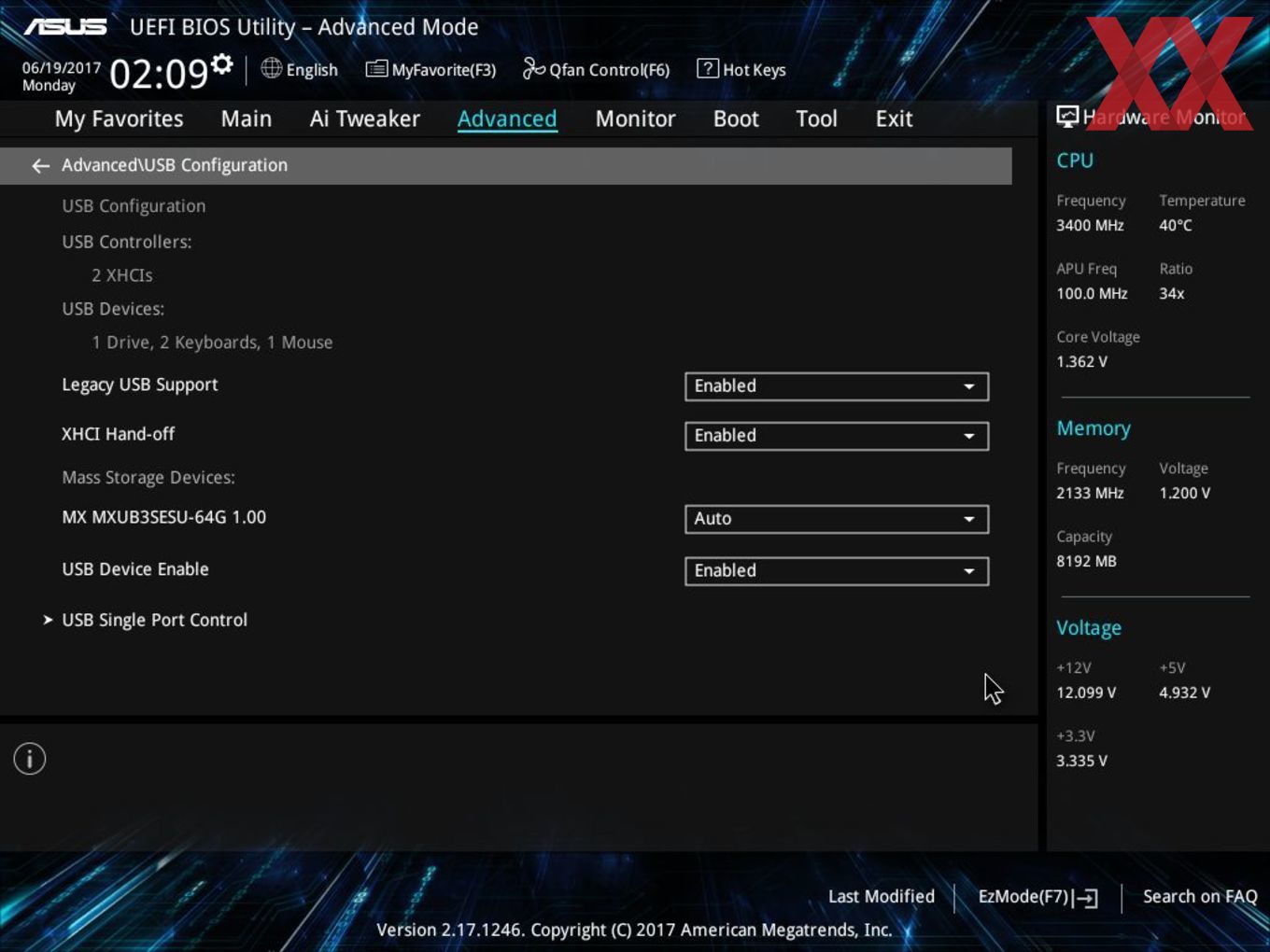Click the memory frequency 2133 MHz
The height and width of the screenshot is (952, 1270).
[x=1090, y=493]
